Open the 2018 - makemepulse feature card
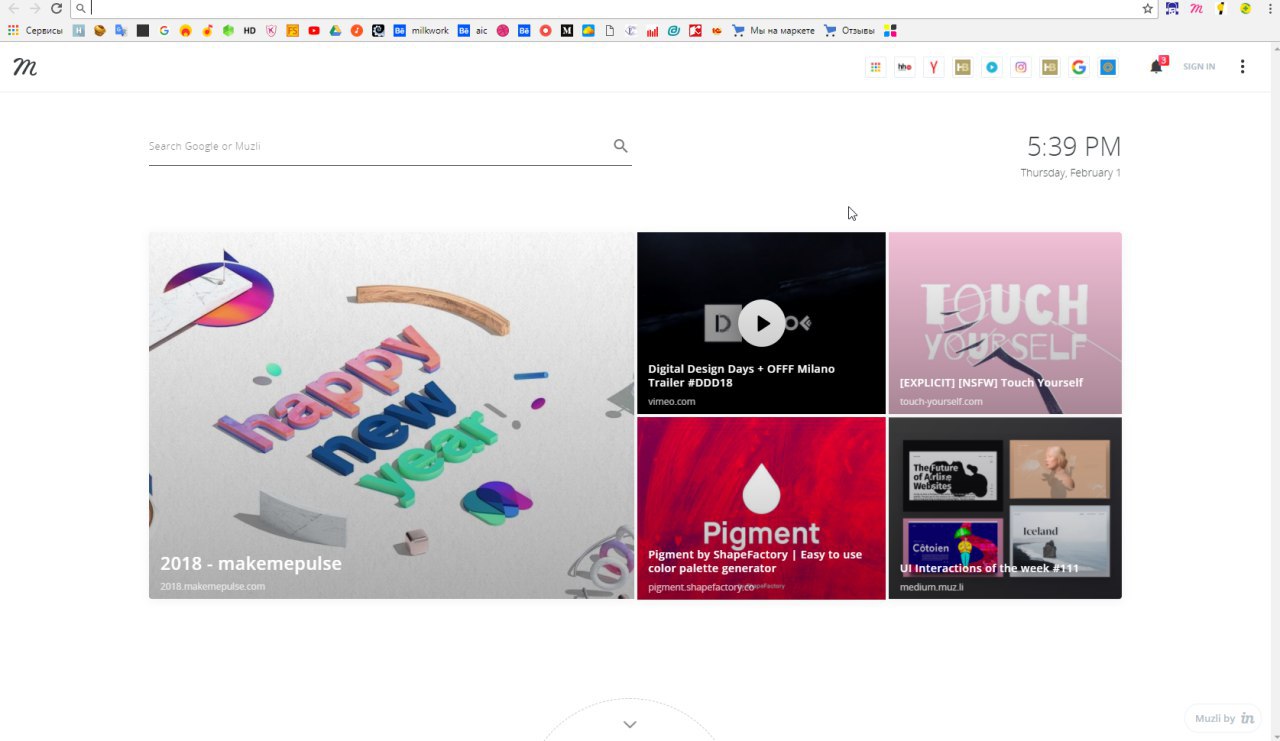Image resolution: width=1280 pixels, height=741 pixels. click(392, 416)
